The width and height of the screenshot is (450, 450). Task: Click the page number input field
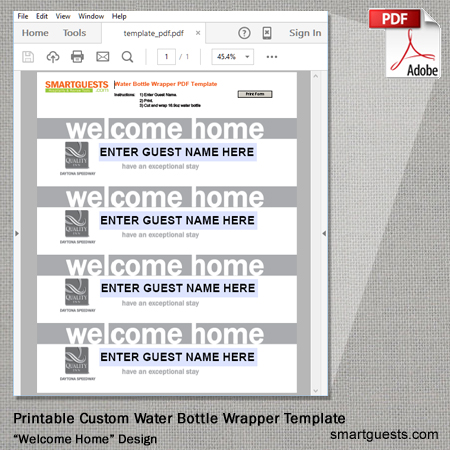pyautogui.click(x=166, y=57)
